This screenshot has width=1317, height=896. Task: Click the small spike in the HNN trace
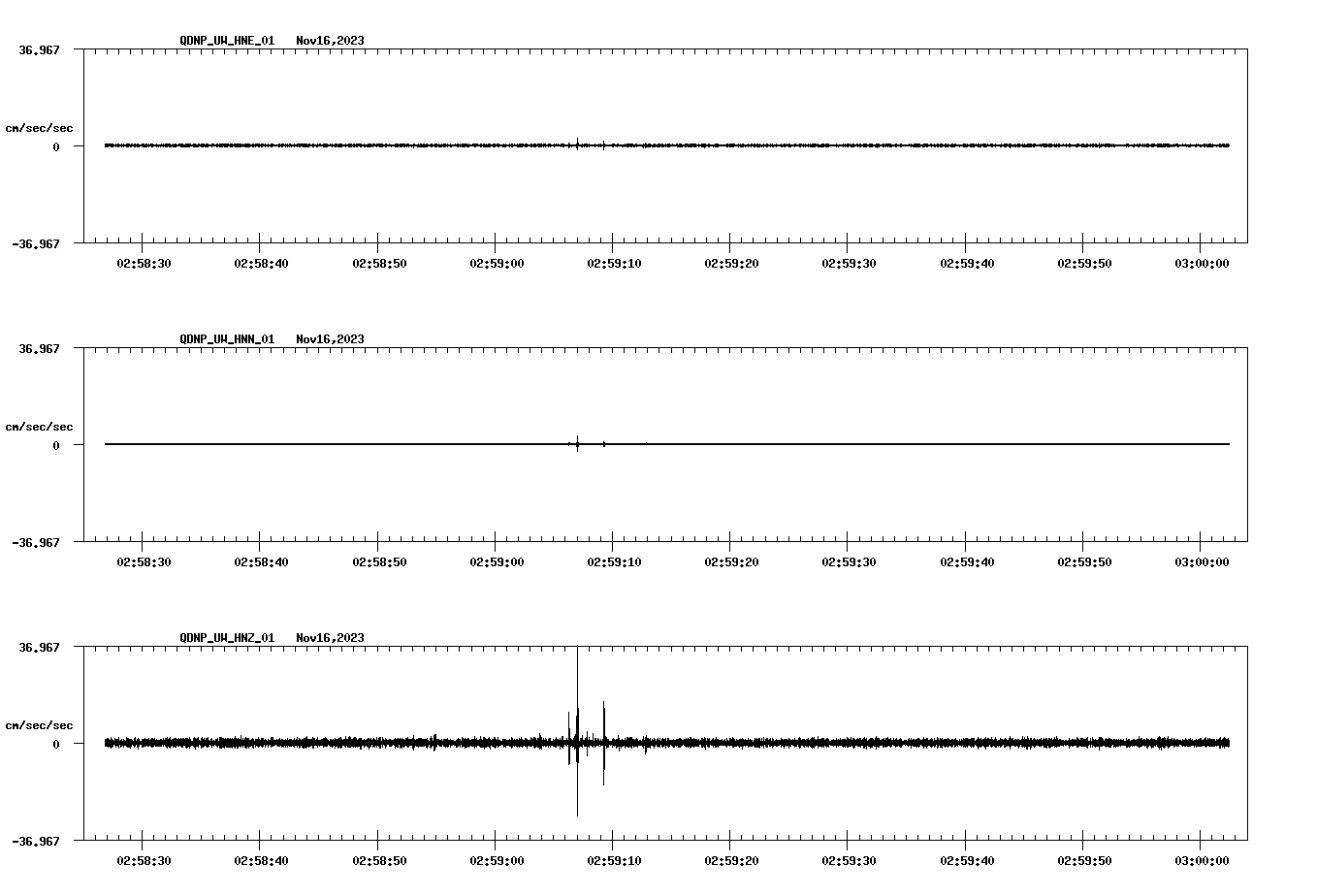click(577, 444)
